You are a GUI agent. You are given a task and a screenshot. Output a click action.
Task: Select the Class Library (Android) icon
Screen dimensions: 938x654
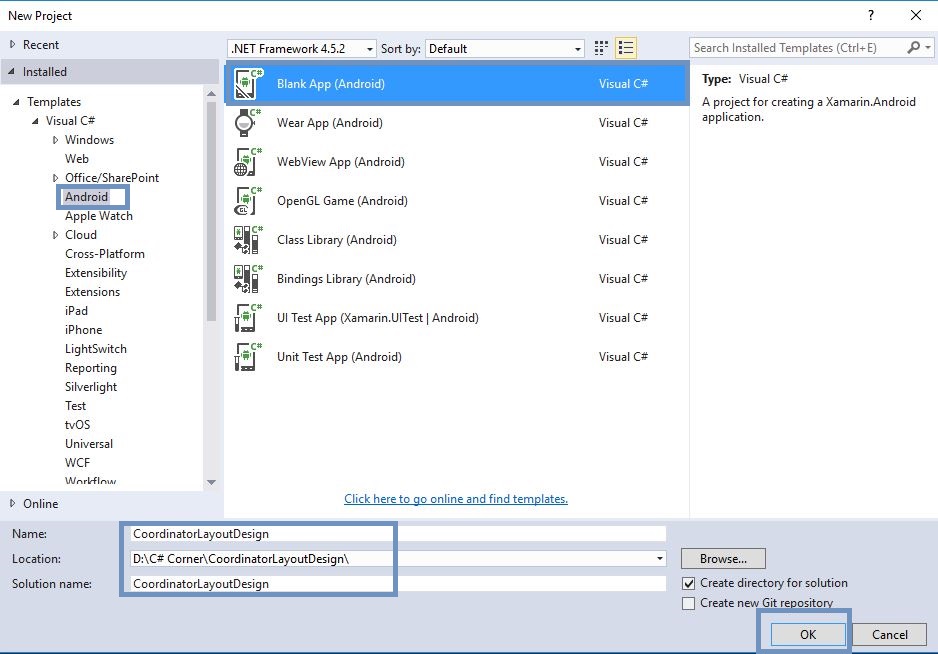[x=247, y=240]
